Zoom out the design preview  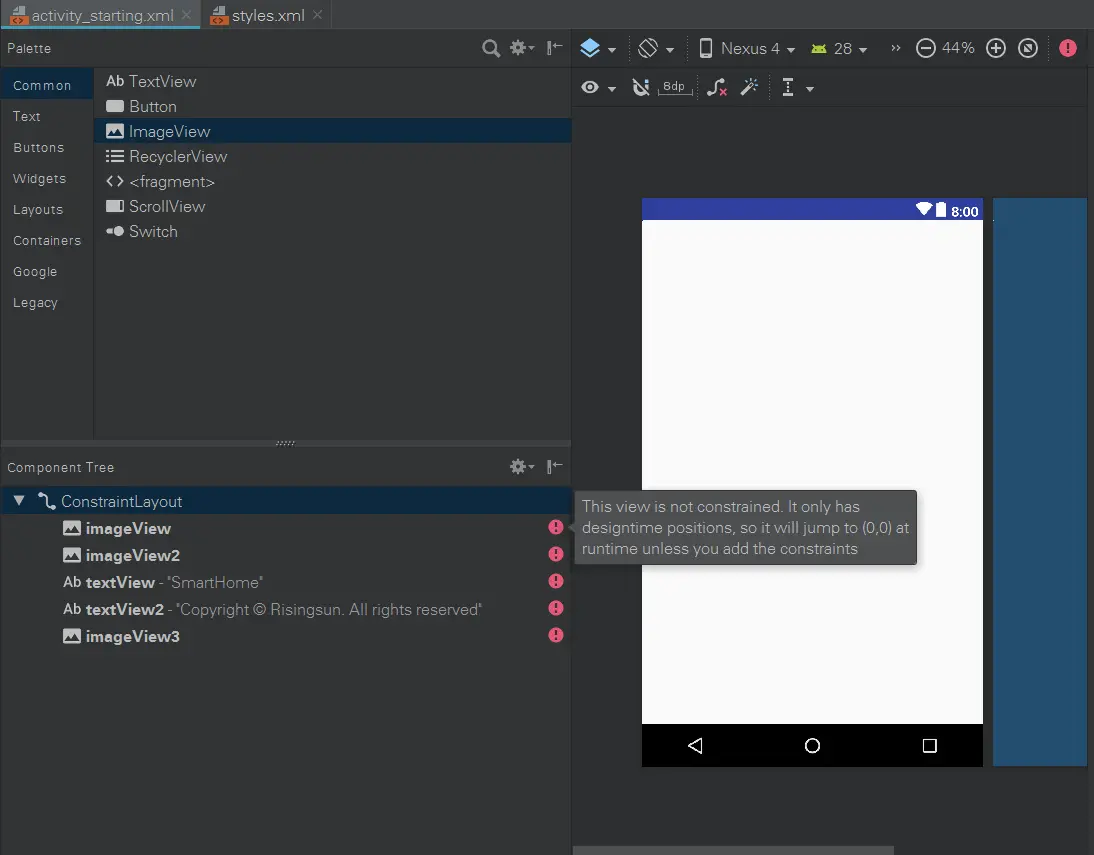(925, 48)
